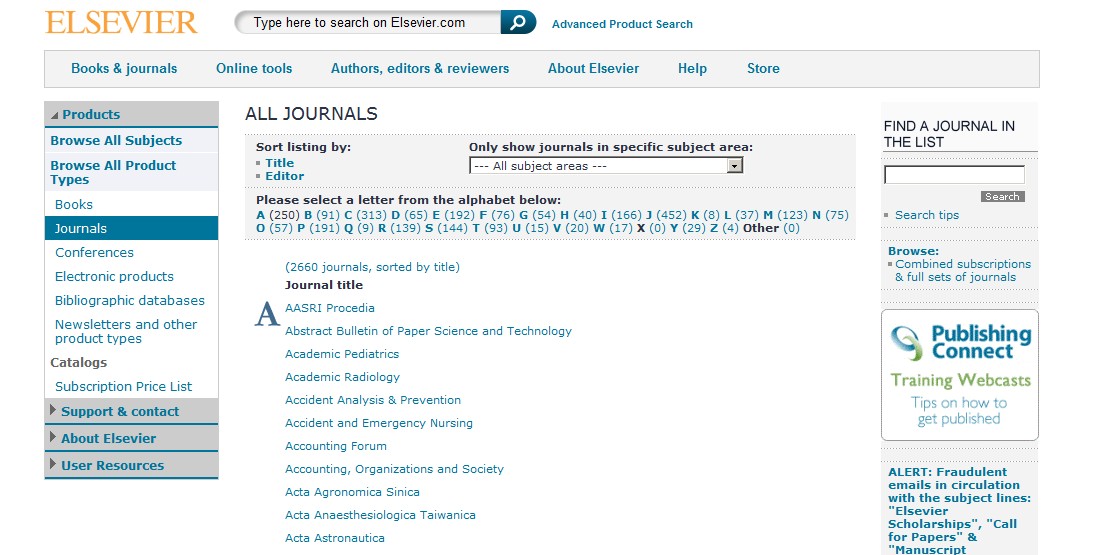Open the All subject areas dropdown
The width and height of the screenshot is (1117, 555).
[606, 166]
